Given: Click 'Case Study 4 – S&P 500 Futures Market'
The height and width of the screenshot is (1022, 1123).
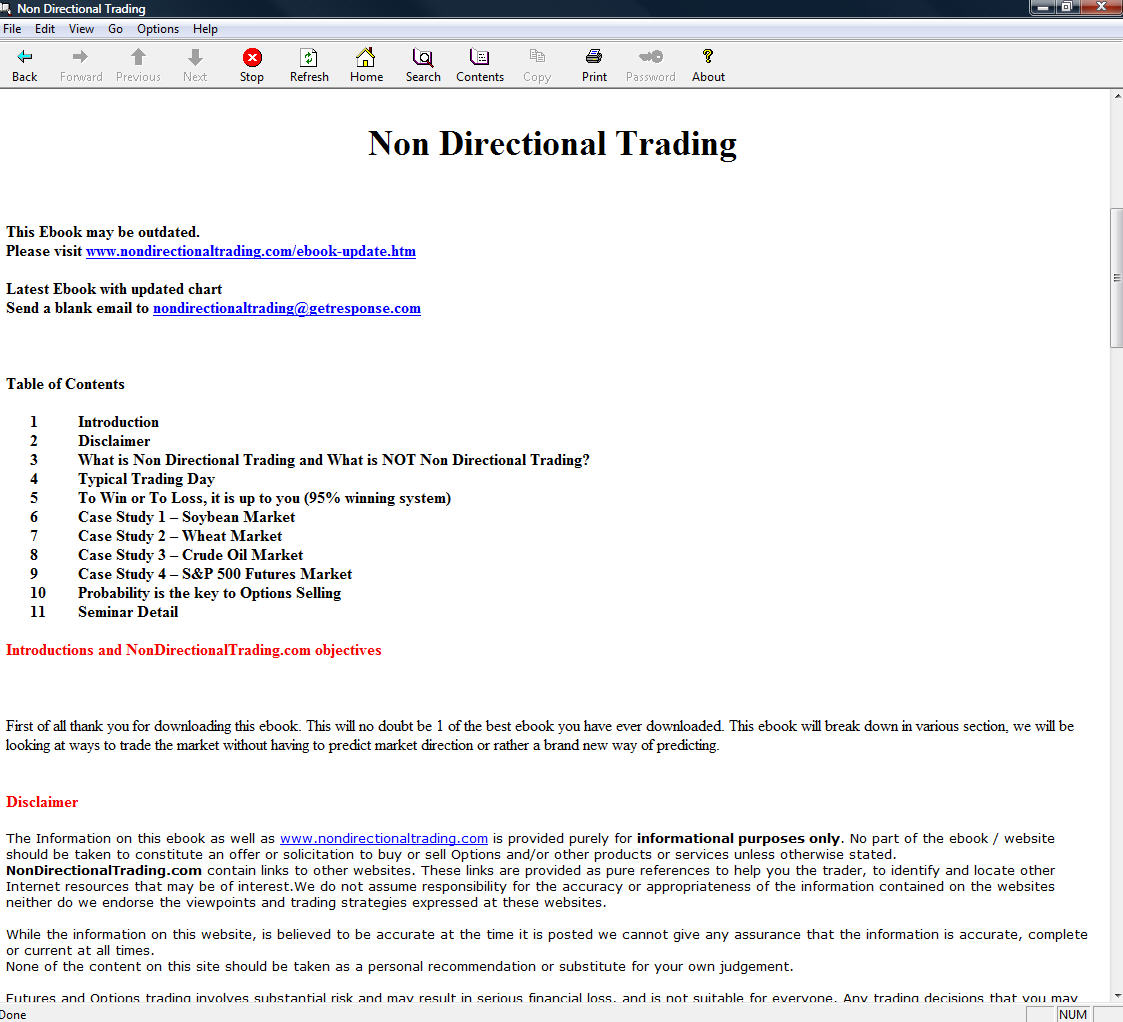Looking at the screenshot, I should point(215,574).
